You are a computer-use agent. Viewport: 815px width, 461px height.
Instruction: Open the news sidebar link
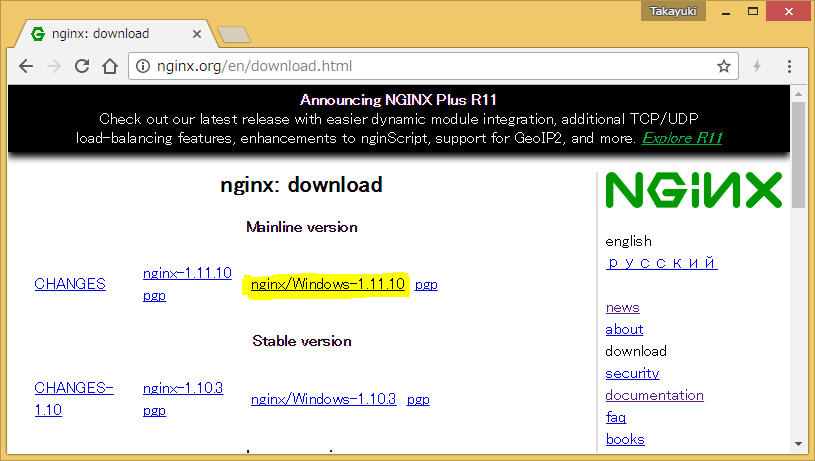[622, 307]
